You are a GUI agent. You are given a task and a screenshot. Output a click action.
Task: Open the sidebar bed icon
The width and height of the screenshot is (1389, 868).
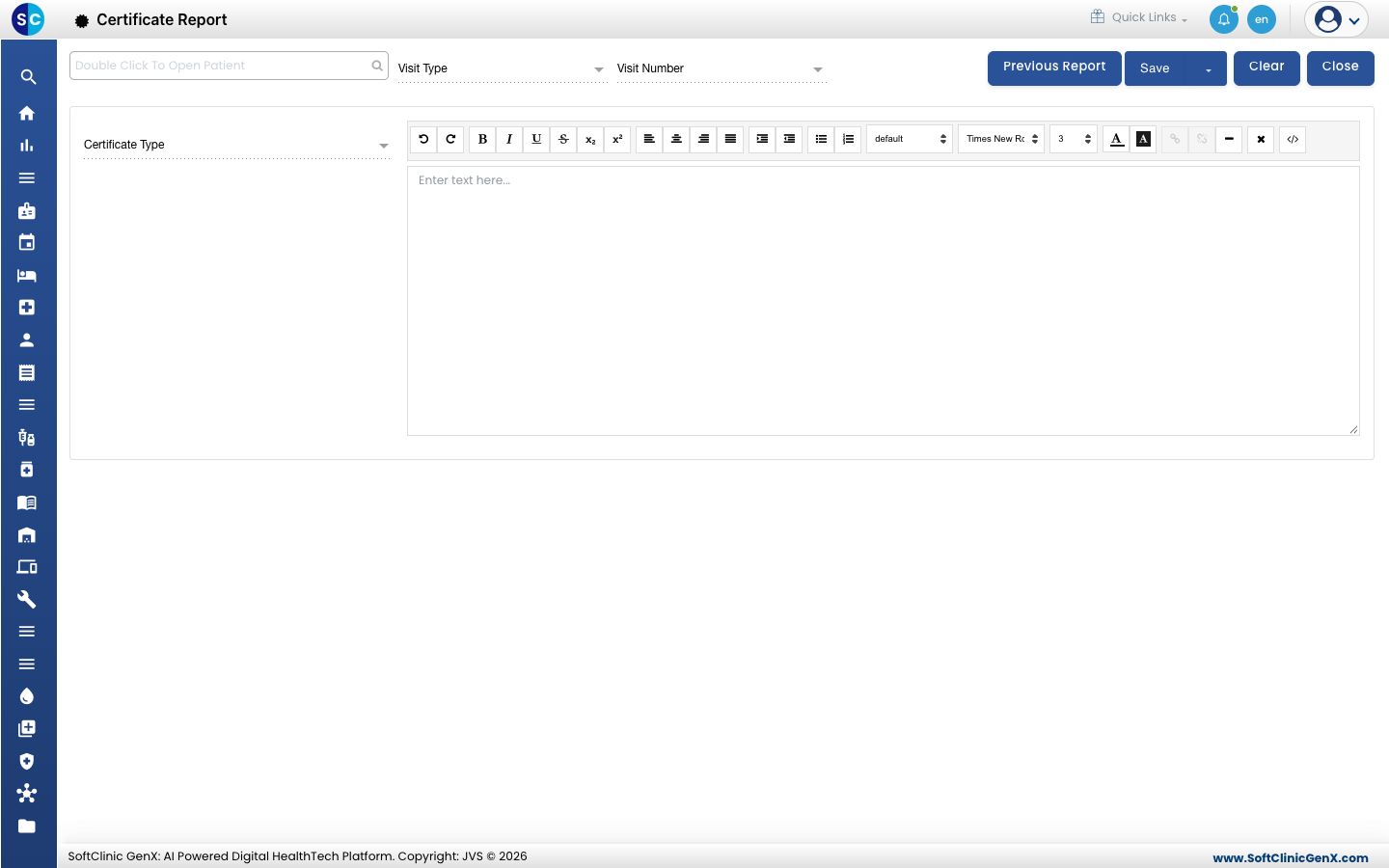27,276
